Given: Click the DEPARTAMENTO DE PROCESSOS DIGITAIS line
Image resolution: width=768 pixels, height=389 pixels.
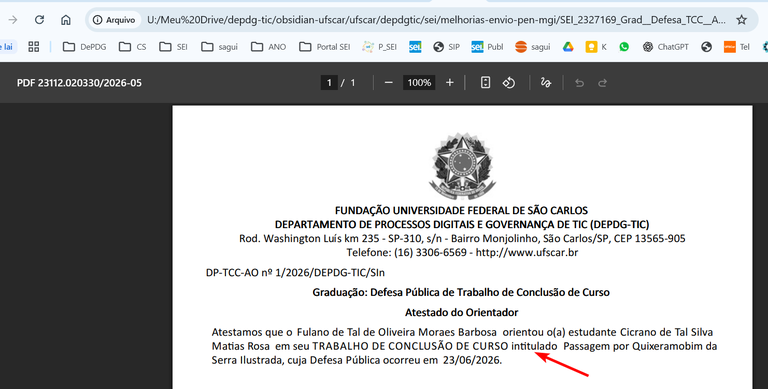Looking at the screenshot, I should pos(462,224).
